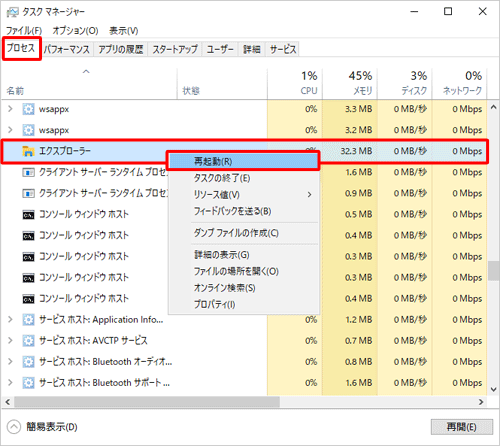Image resolution: width=500 pixels, height=446 pixels.
Task: Click the horizontal scrollbar thumb
Action: pos(147,402)
